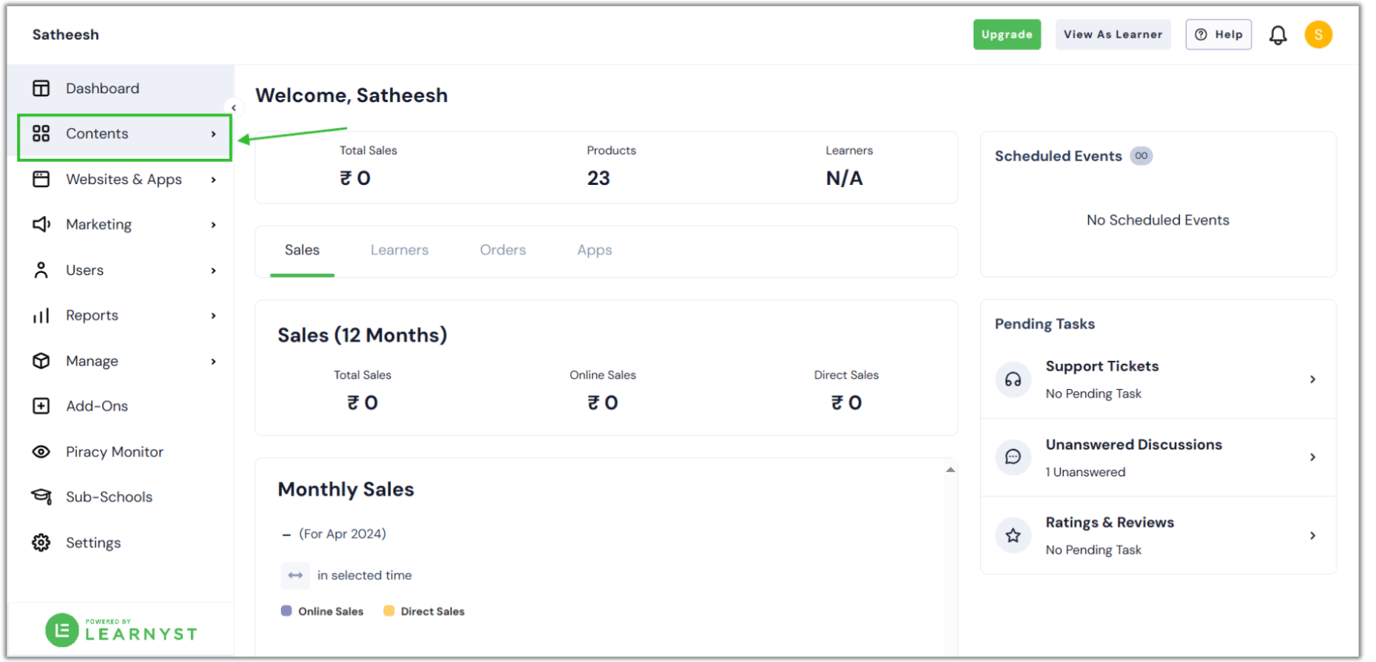
Task: Open the profile avatar S
Action: click(x=1318, y=34)
